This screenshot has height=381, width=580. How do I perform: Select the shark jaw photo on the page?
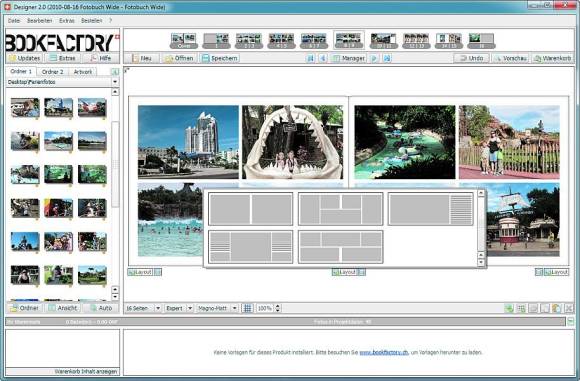pyautogui.click(x=293, y=142)
